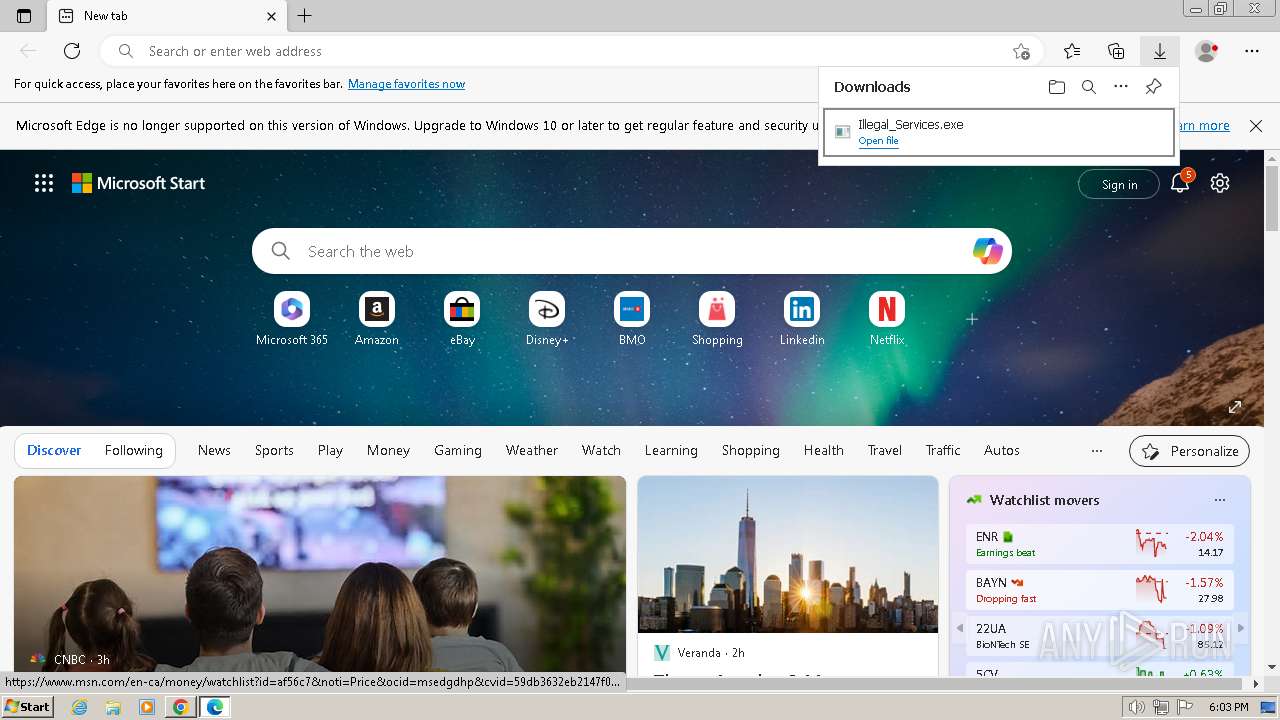This screenshot has width=1280, height=720.
Task: Open Edge Settings and more menu
Action: (1252, 51)
